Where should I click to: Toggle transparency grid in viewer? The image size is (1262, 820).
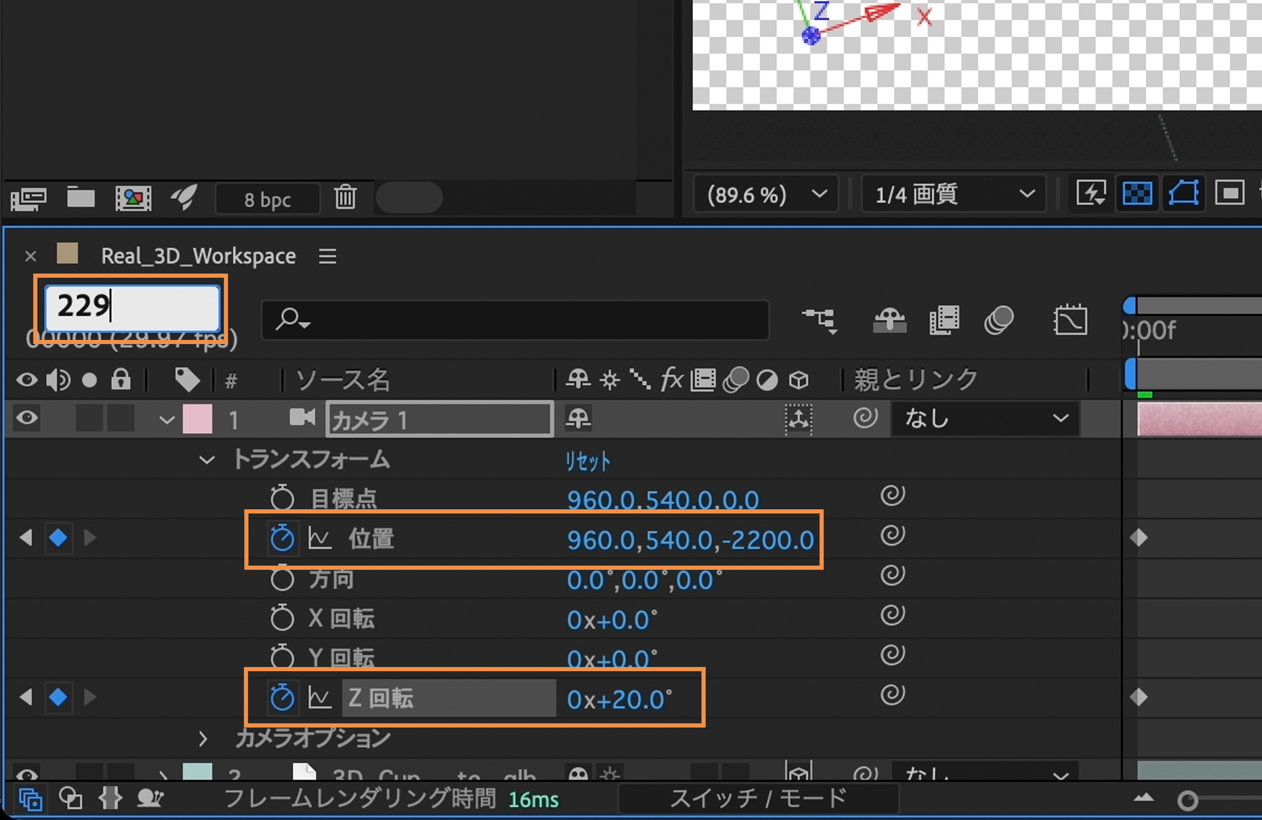click(x=1137, y=193)
